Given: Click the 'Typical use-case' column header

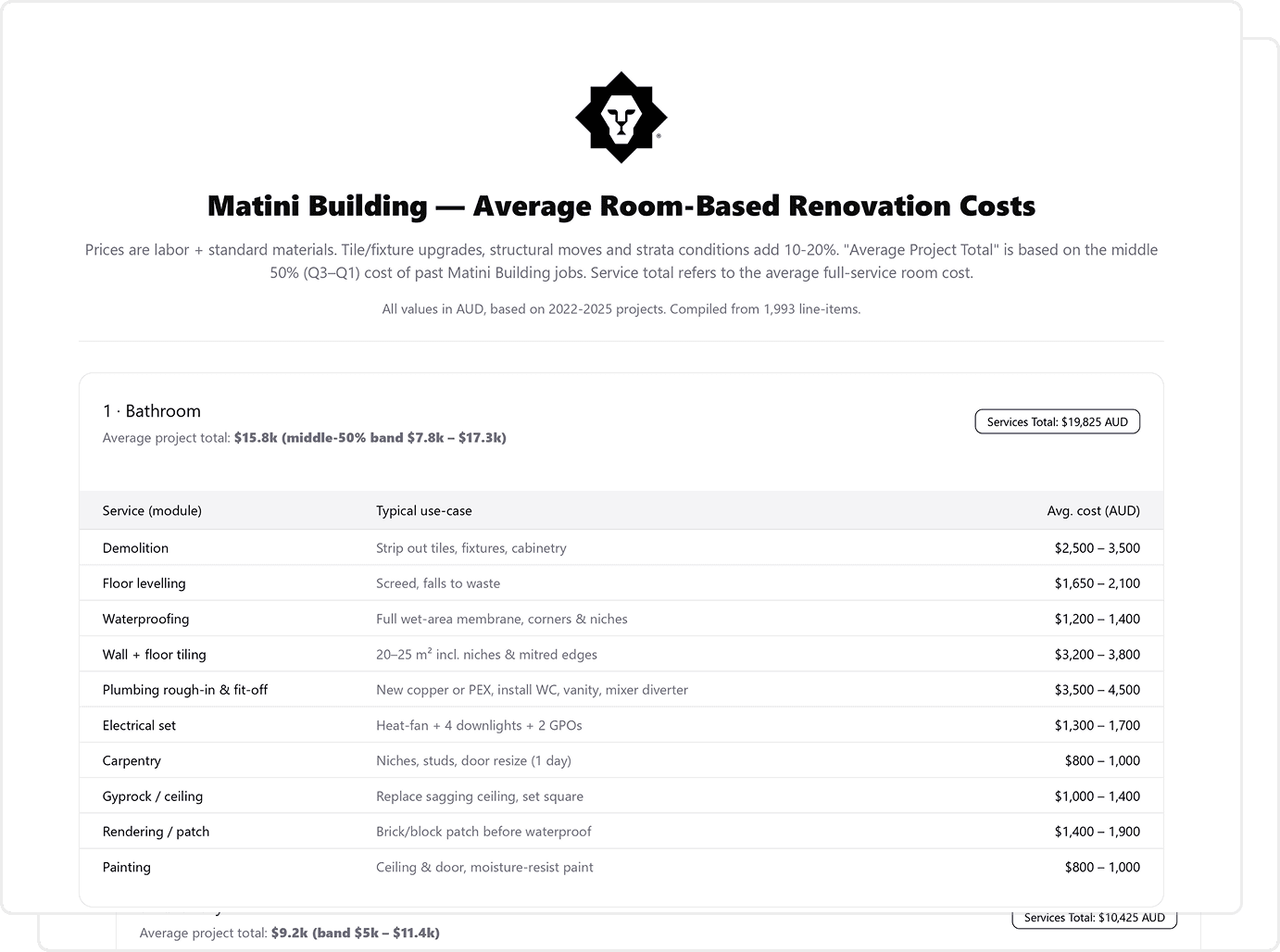Looking at the screenshot, I should tap(424, 510).
